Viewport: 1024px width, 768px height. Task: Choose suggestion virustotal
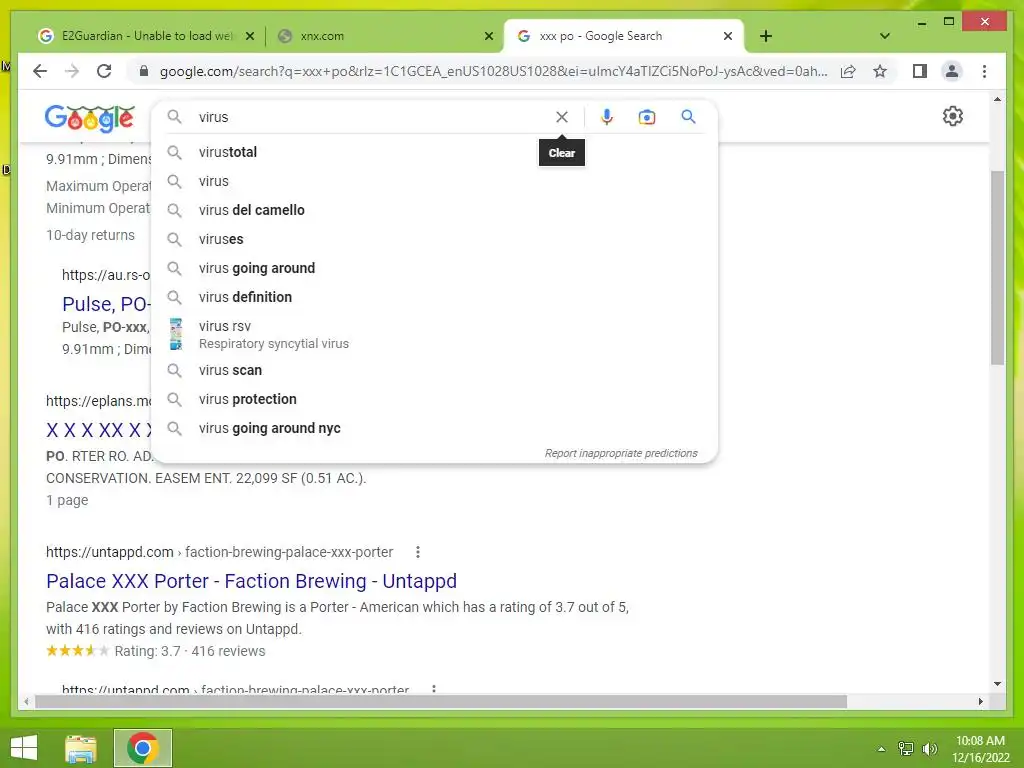(x=434, y=152)
